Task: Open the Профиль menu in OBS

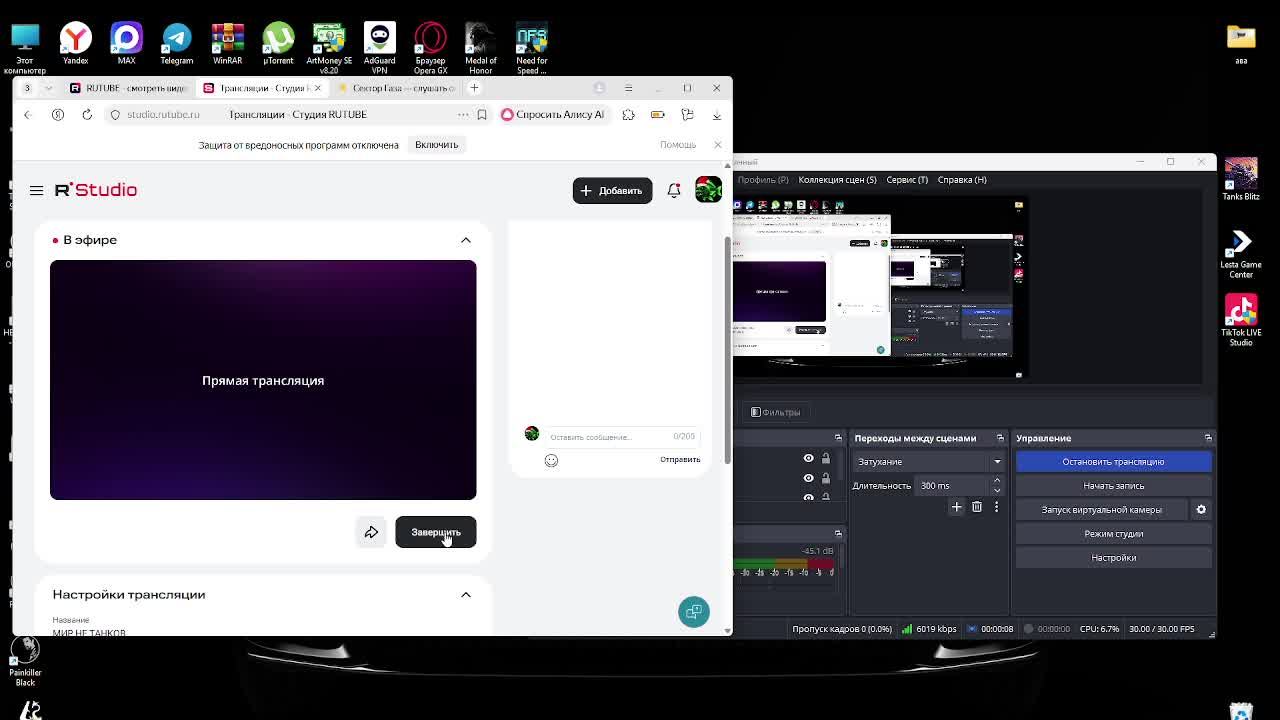Action: 762,180
